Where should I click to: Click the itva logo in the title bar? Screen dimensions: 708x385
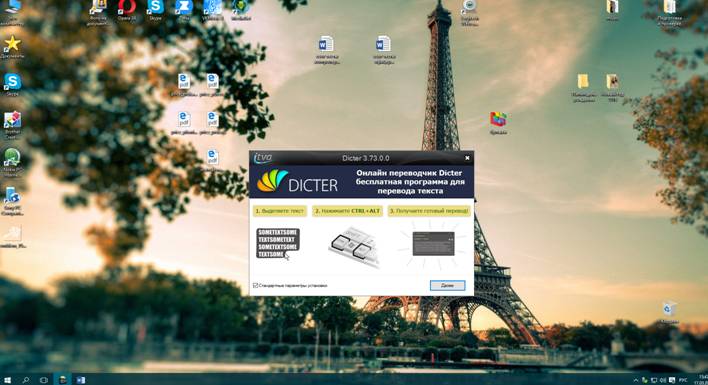263,158
